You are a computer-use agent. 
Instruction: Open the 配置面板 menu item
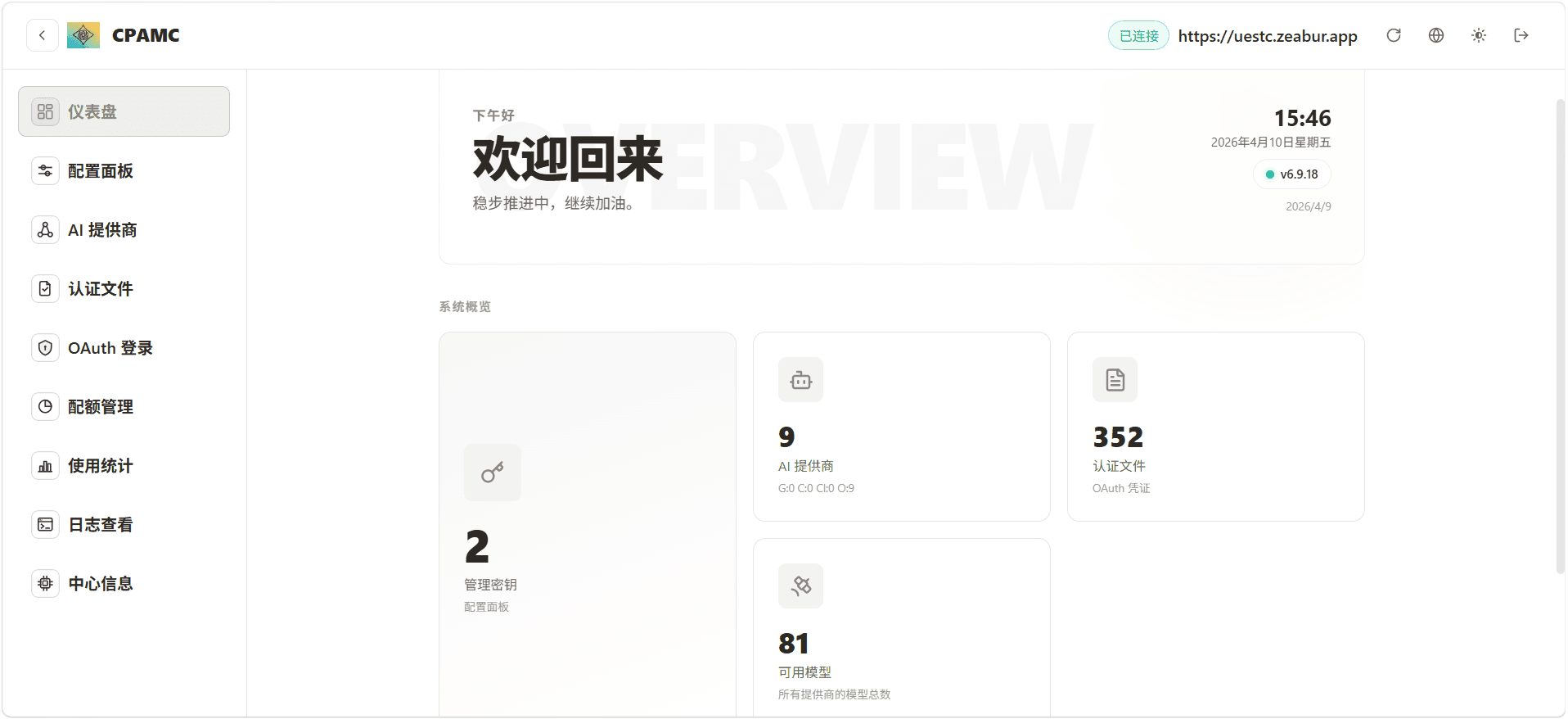[x=124, y=170]
